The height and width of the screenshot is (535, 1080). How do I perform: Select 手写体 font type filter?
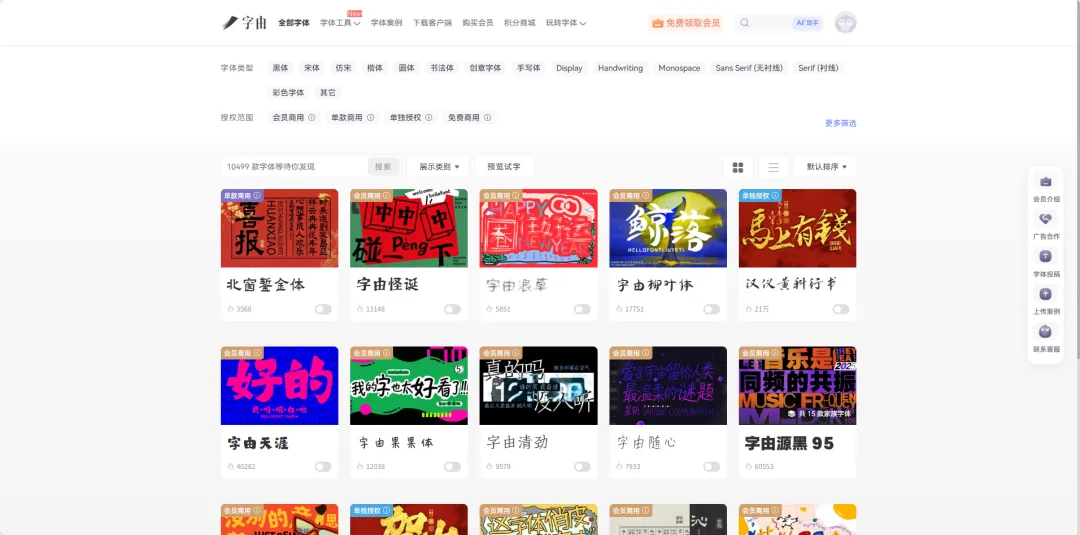click(x=529, y=68)
